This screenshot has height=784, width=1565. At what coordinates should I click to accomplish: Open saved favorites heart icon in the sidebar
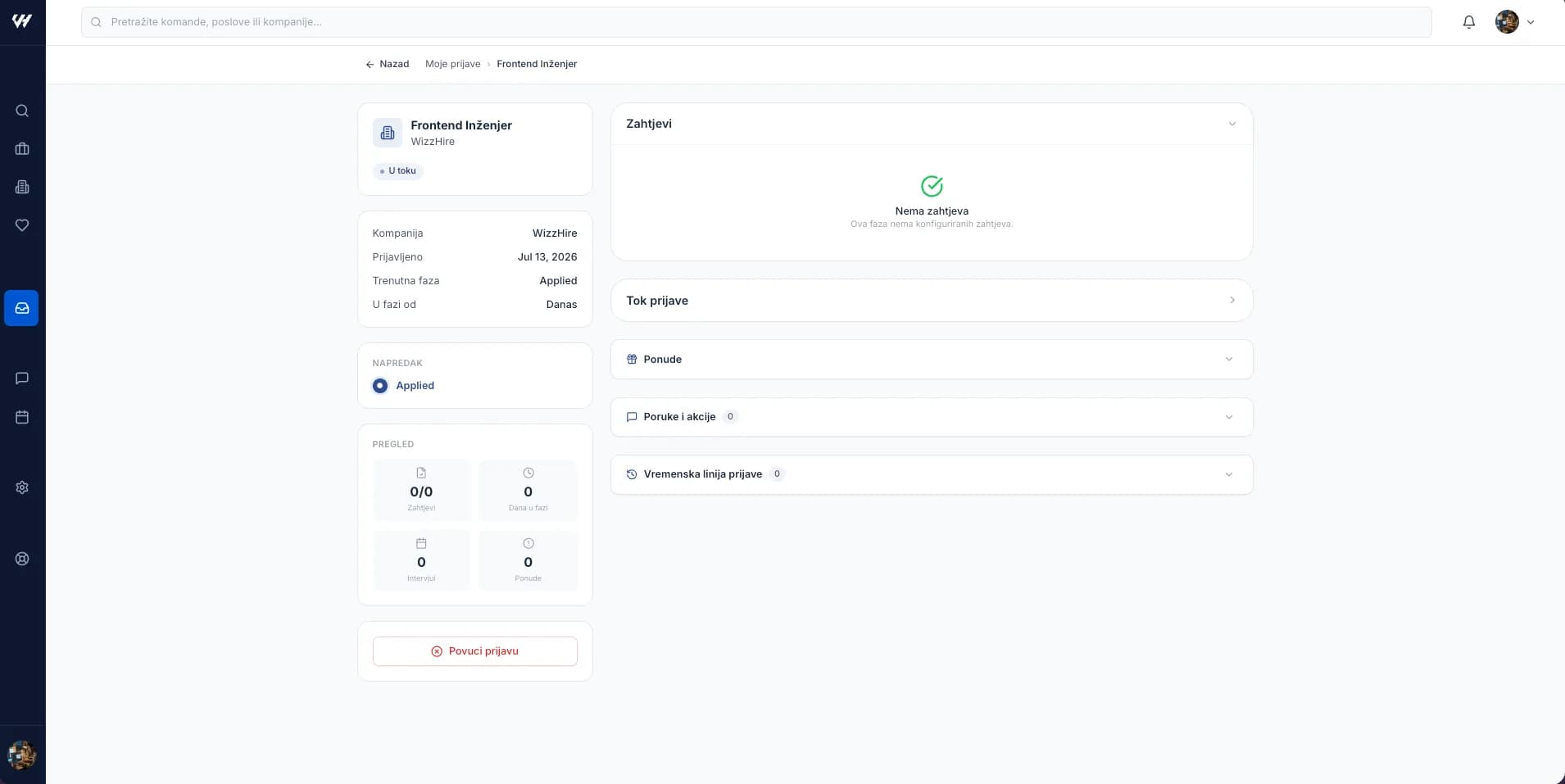22,225
